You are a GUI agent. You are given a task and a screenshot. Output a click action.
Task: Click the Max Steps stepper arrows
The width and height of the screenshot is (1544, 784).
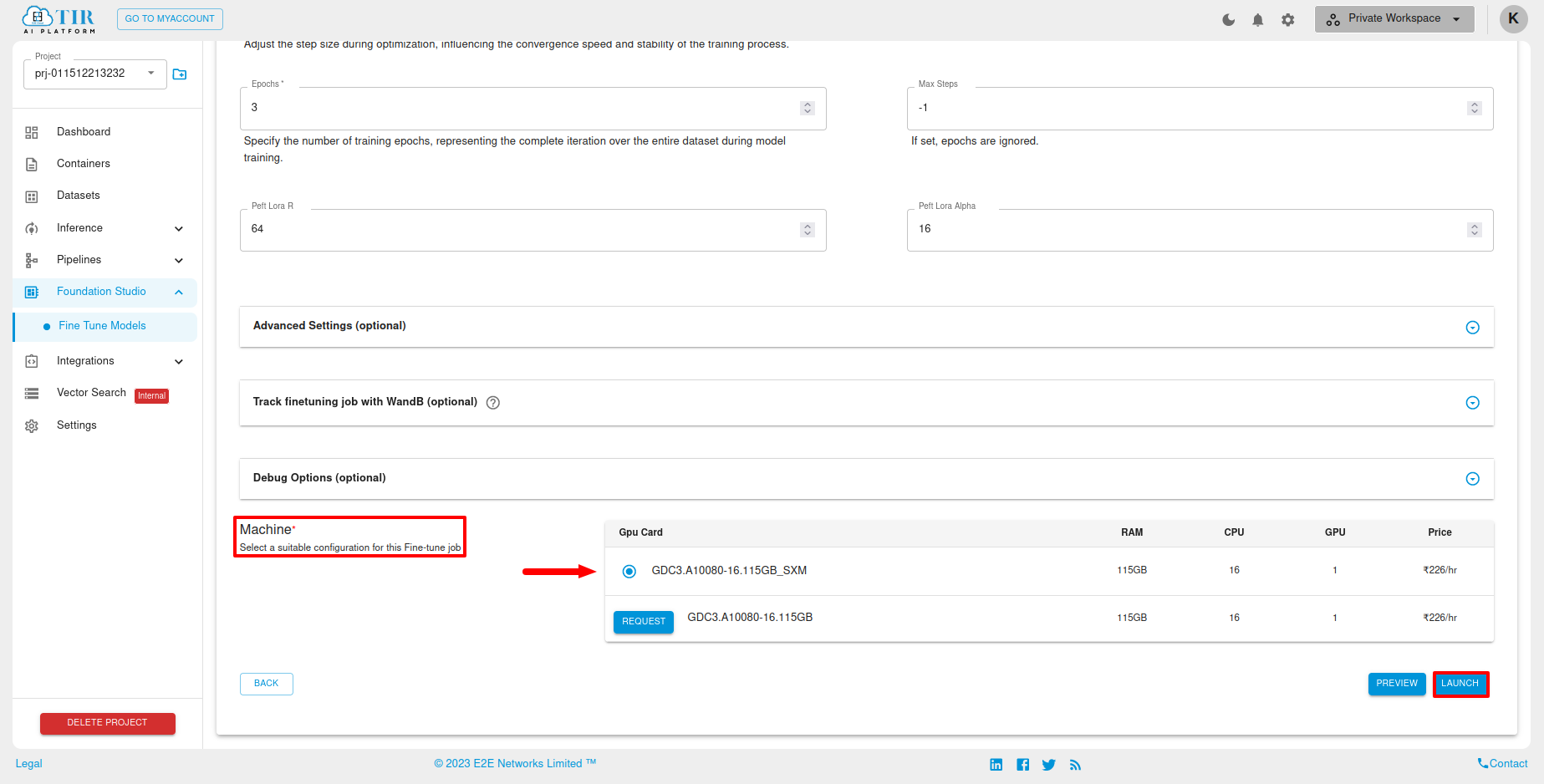1475,108
